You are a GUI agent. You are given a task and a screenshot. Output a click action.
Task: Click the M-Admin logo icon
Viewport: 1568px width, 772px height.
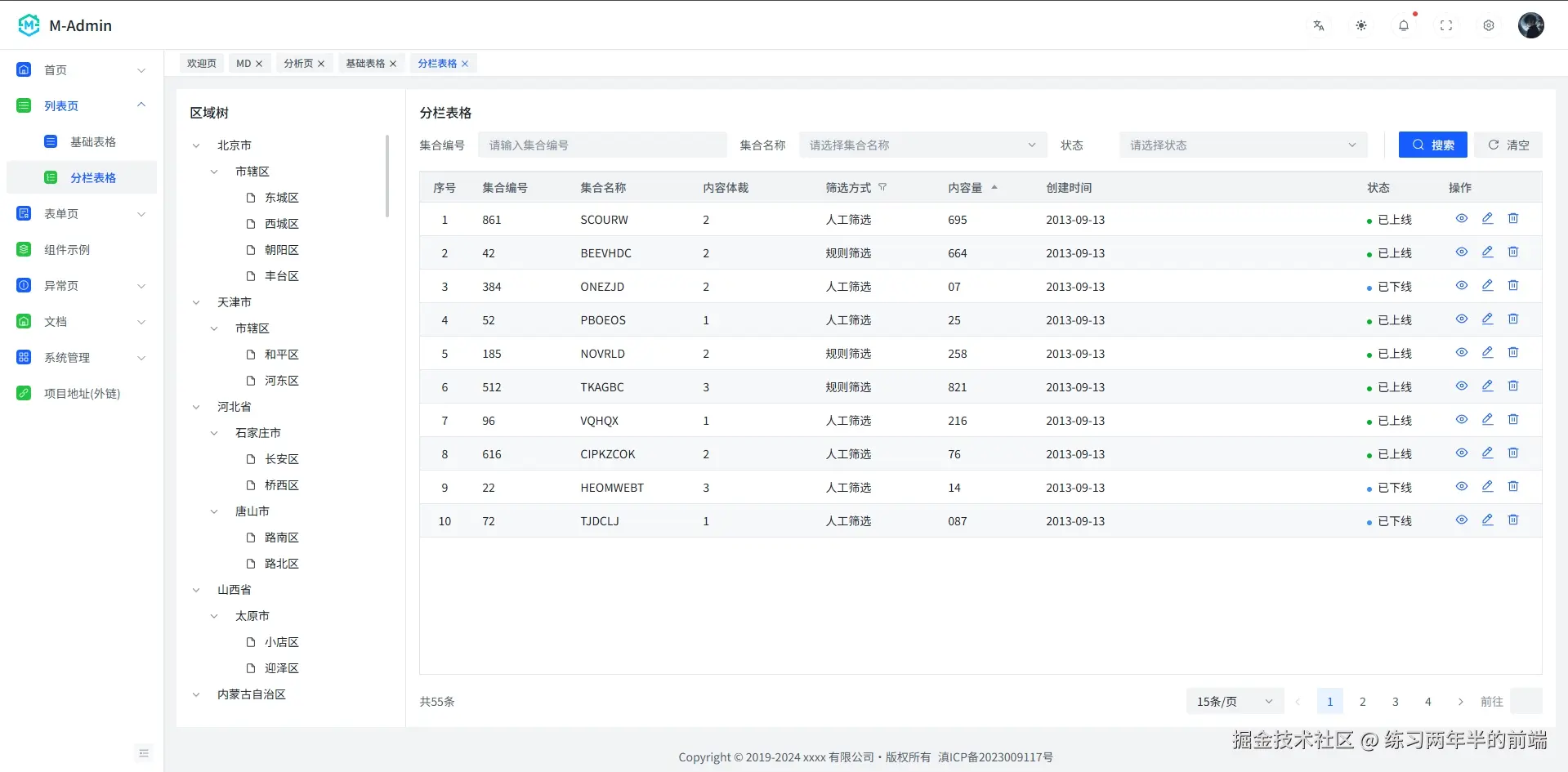(28, 25)
